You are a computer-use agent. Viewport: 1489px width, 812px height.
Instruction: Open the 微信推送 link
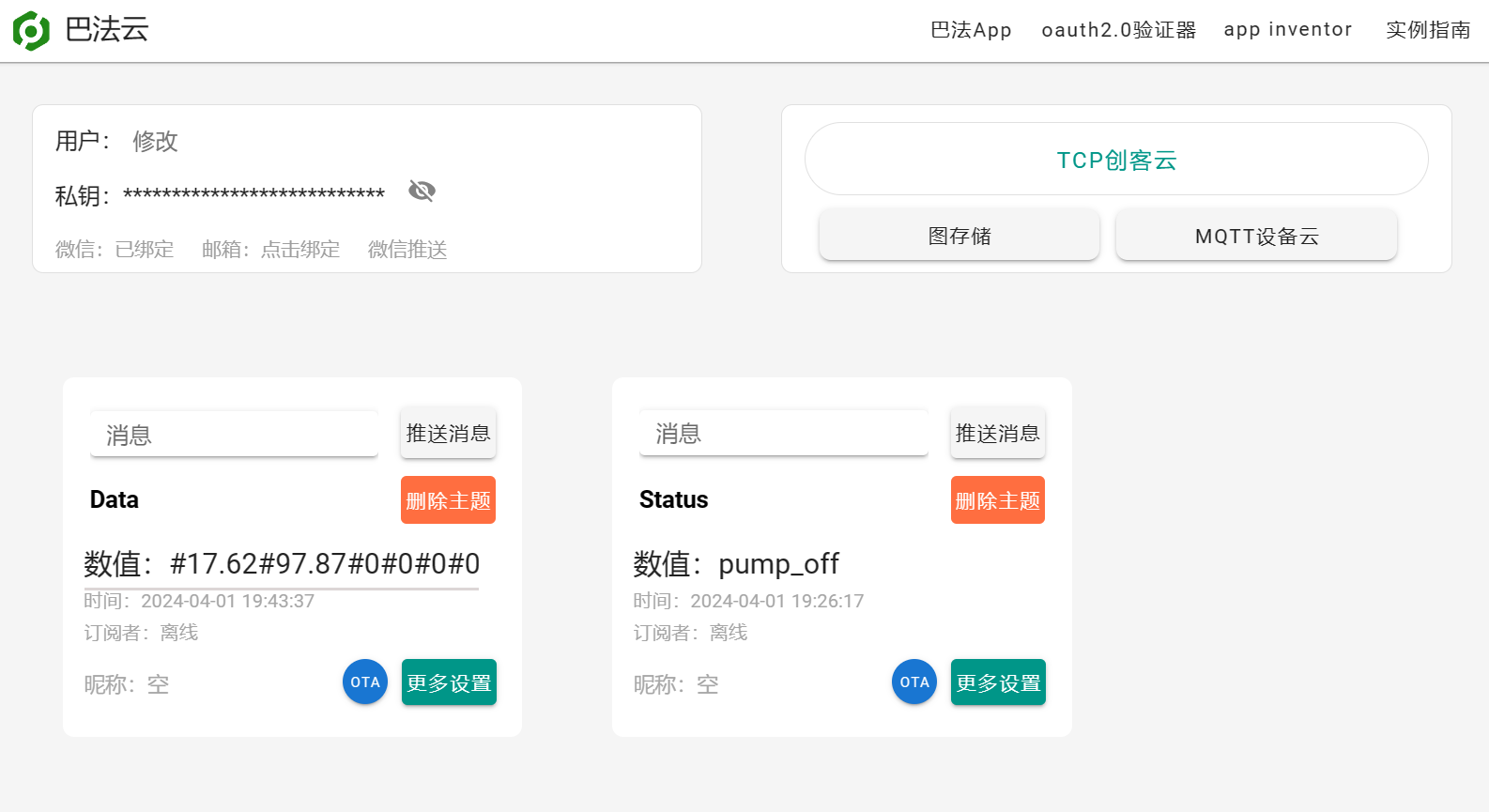tap(407, 250)
